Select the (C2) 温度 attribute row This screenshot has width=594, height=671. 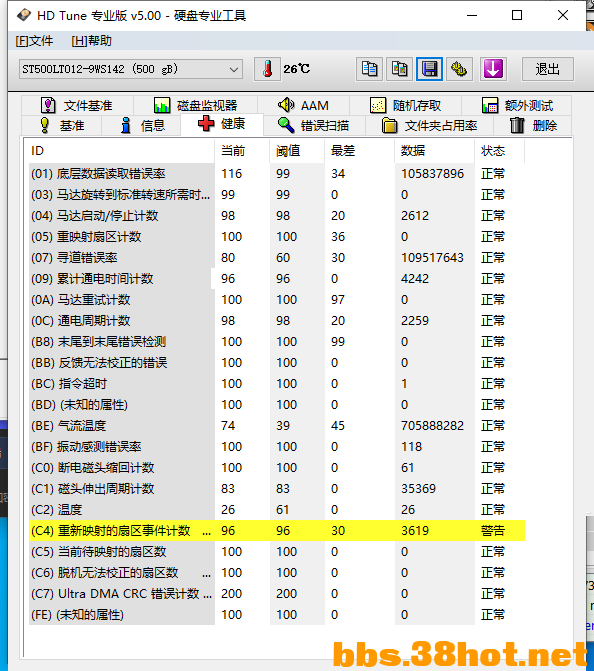point(277,510)
